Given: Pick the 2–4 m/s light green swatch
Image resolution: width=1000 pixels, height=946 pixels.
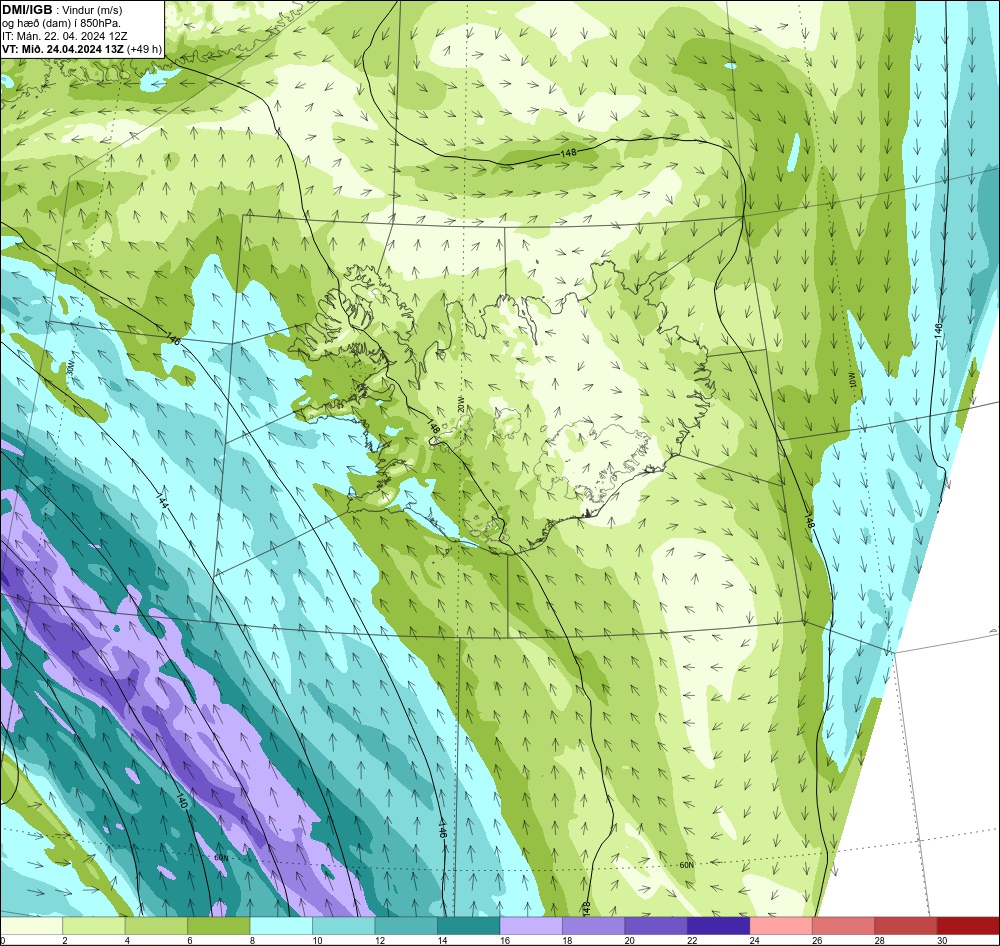Looking at the screenshot, I should pyautogui.click(x=94, y=926).
